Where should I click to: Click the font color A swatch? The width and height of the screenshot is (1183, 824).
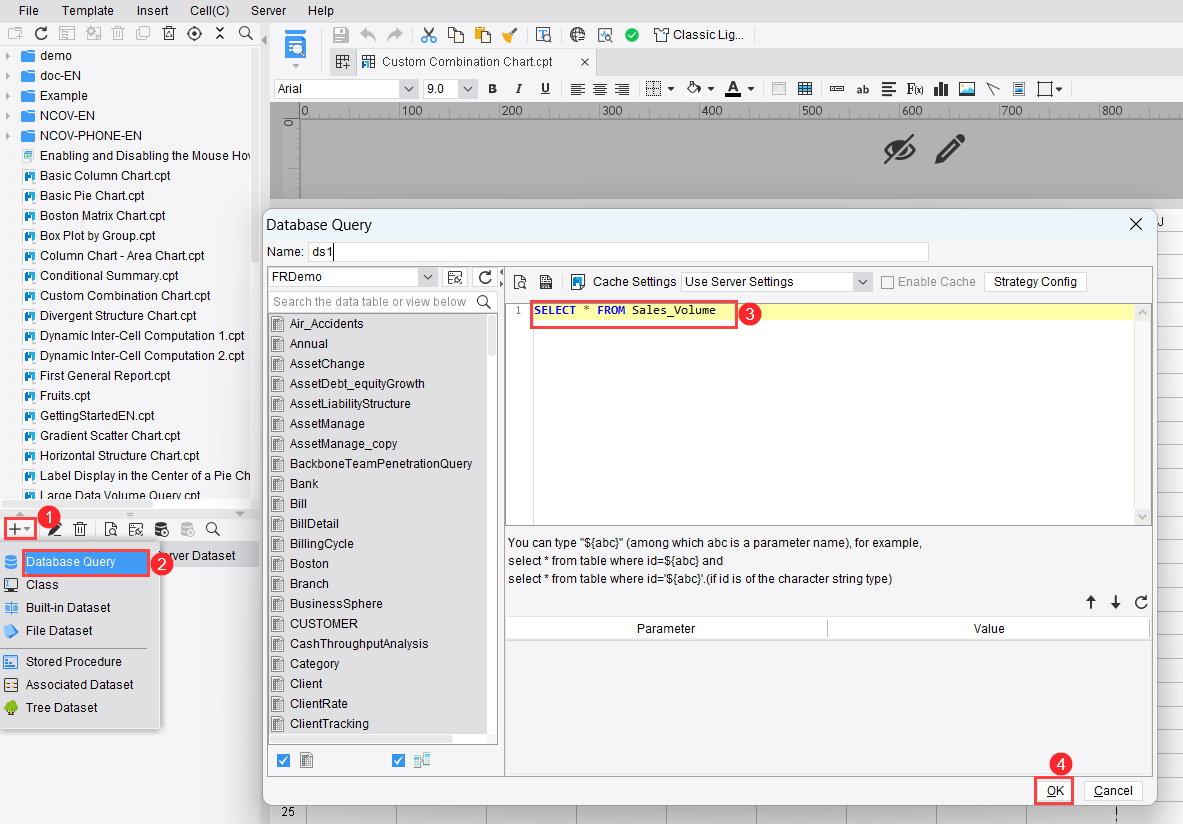click(x=733, y=89)
